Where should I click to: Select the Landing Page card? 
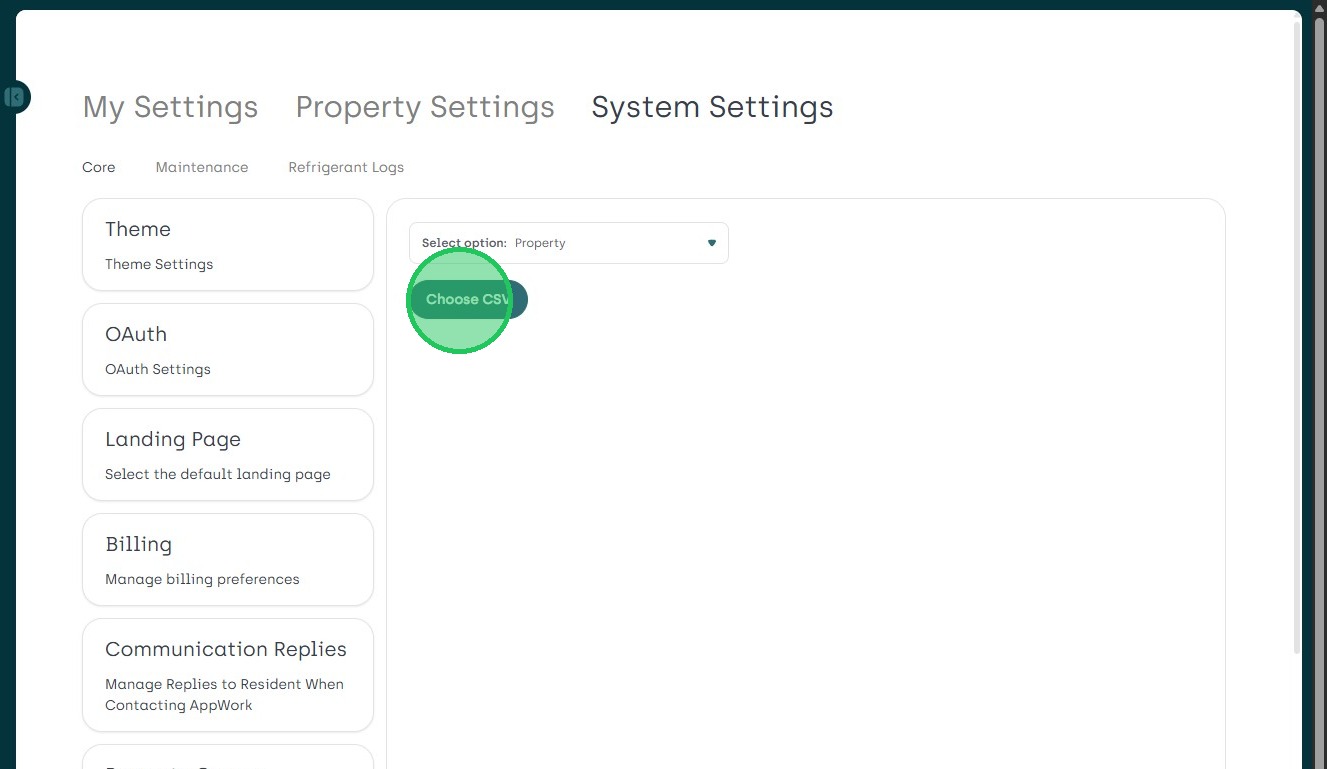click(x=228, y=455)
